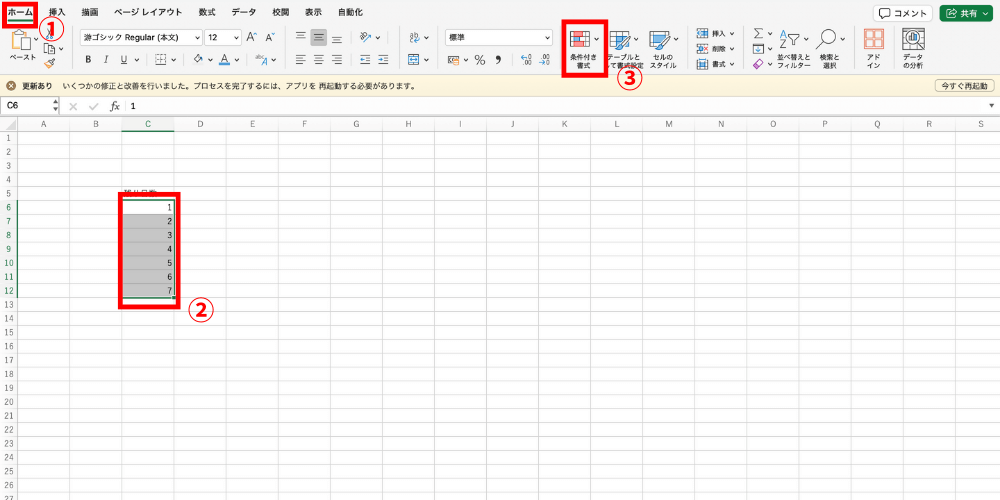Switch to the データ (Data) tab

[x=244, y=12]
